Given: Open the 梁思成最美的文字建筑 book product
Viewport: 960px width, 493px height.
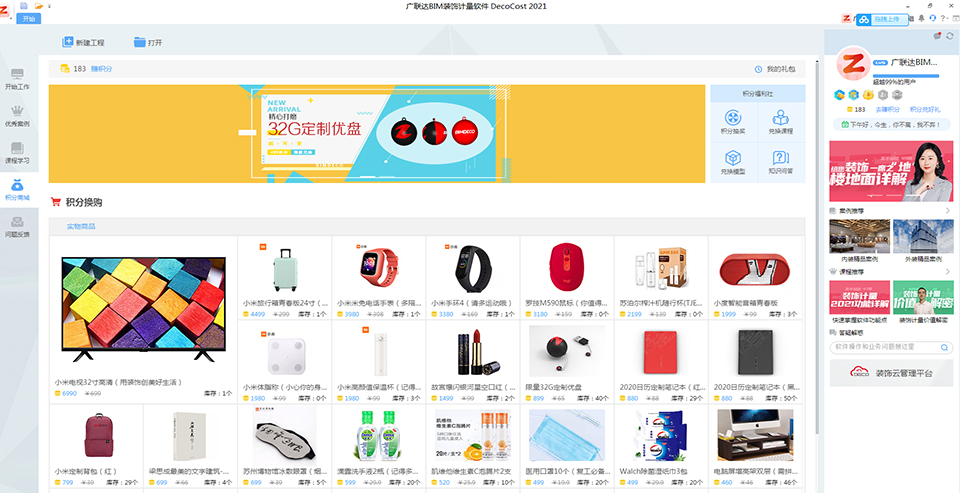Looking at the screenshot, I should [190, 446].
